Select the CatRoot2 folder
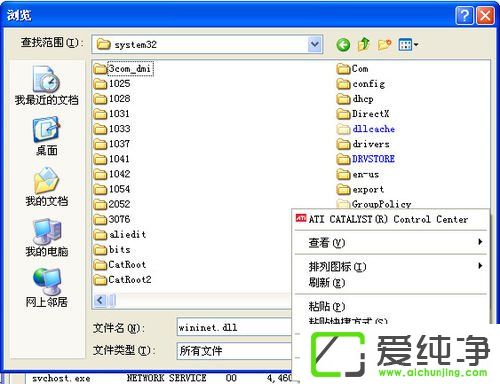The image size is (500, 384). click(x=123, y=280)
